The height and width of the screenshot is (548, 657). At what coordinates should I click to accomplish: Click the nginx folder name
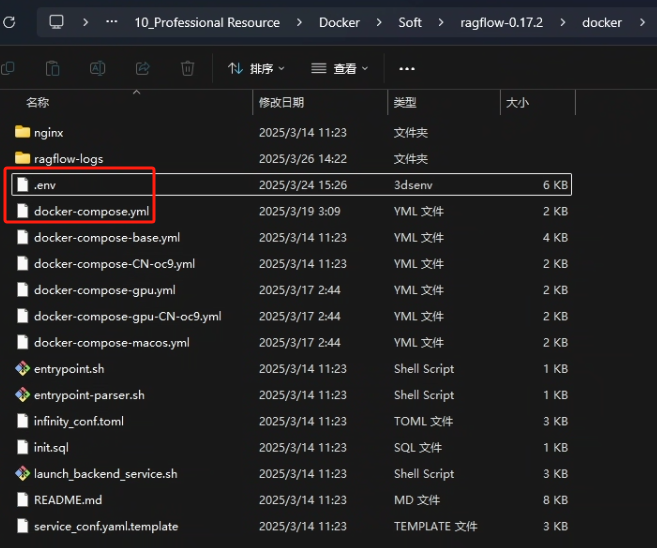[x=49, y=133]
